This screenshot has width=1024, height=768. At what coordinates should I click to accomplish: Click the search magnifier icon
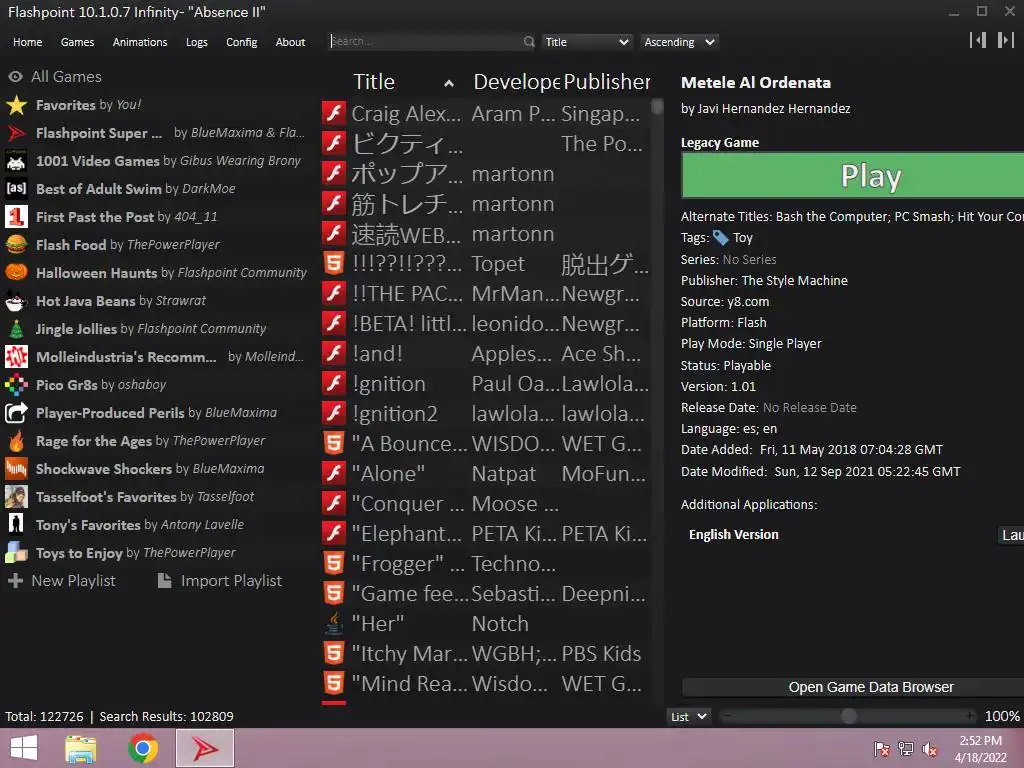coord(528,42)
